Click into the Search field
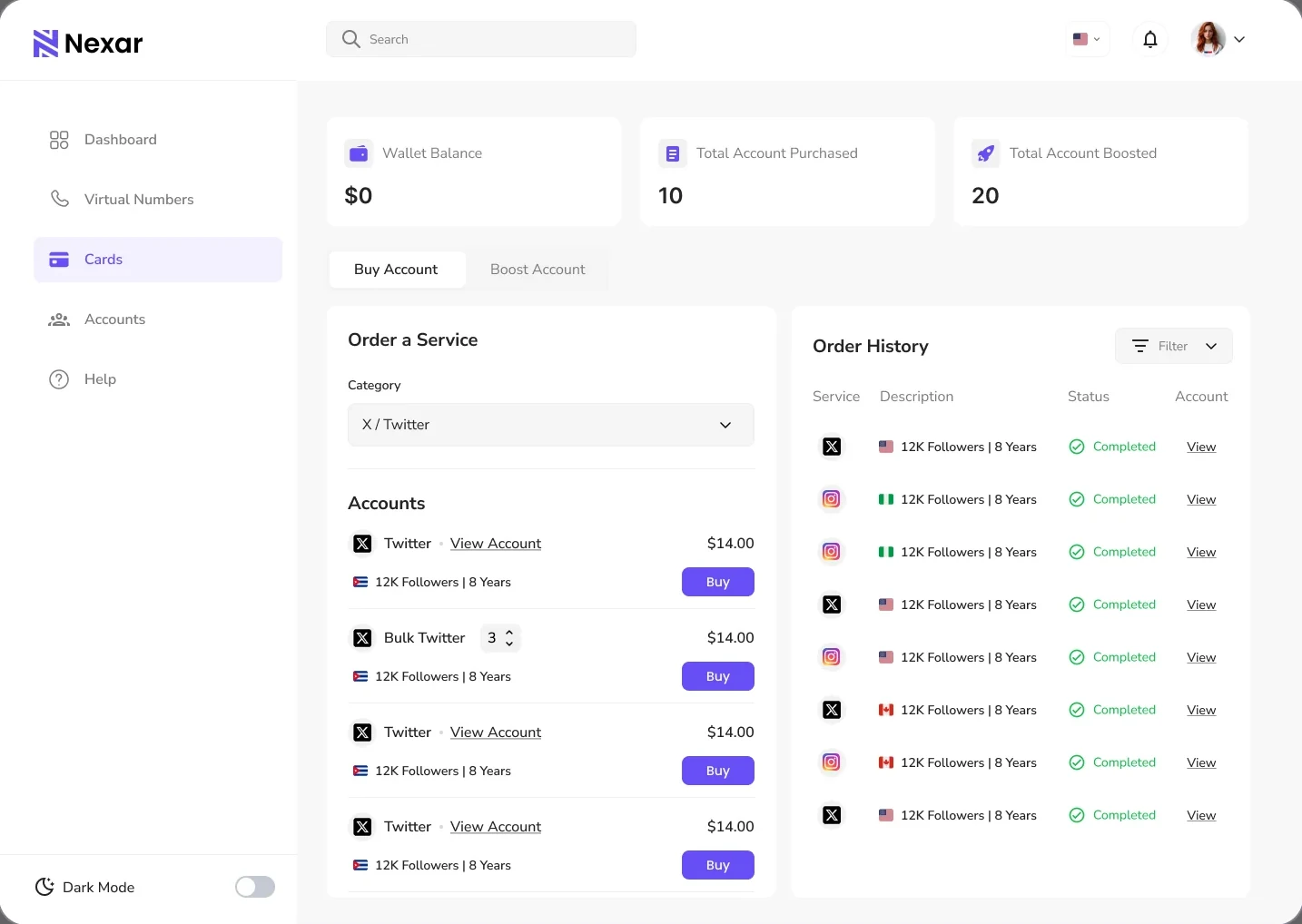This screenshot has width=1302, height=924. pyautogui.click(x=481, y=39)
